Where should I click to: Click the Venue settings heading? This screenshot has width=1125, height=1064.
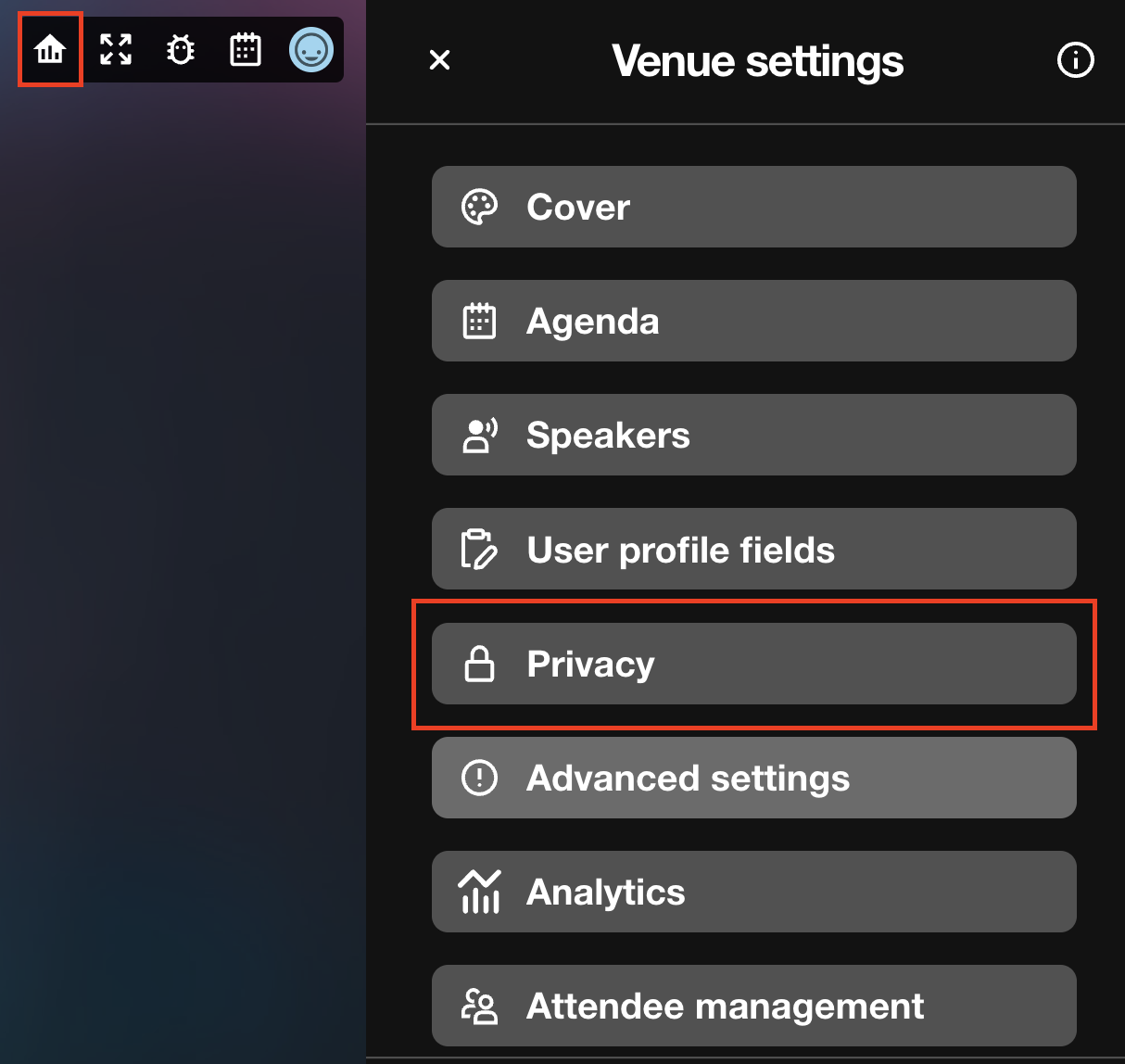pyautogui.click(x=757, y=61)
